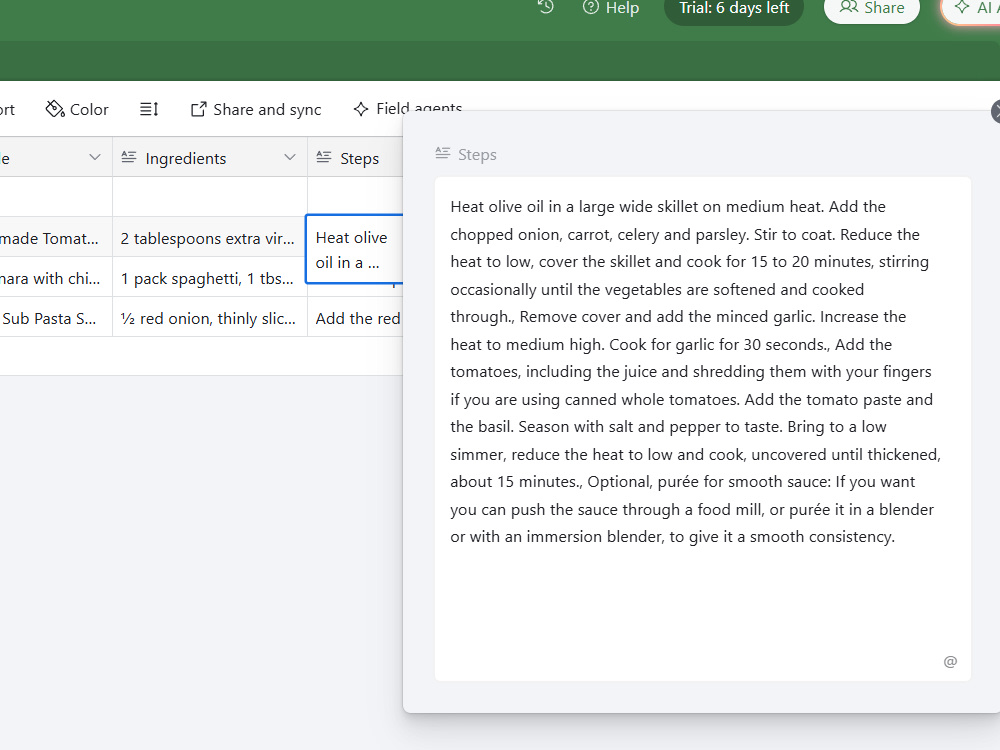Click the row height icon

point(149,110)
